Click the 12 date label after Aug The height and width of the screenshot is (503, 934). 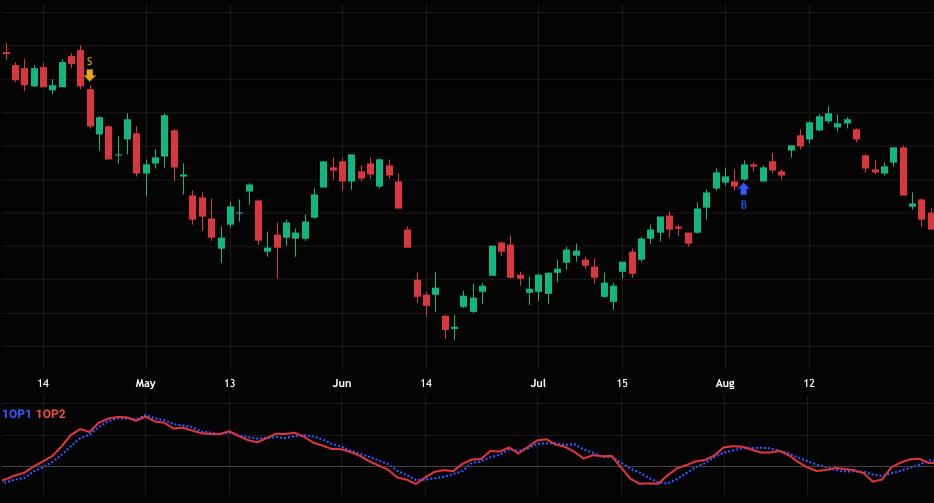click(x=809, y=383)
